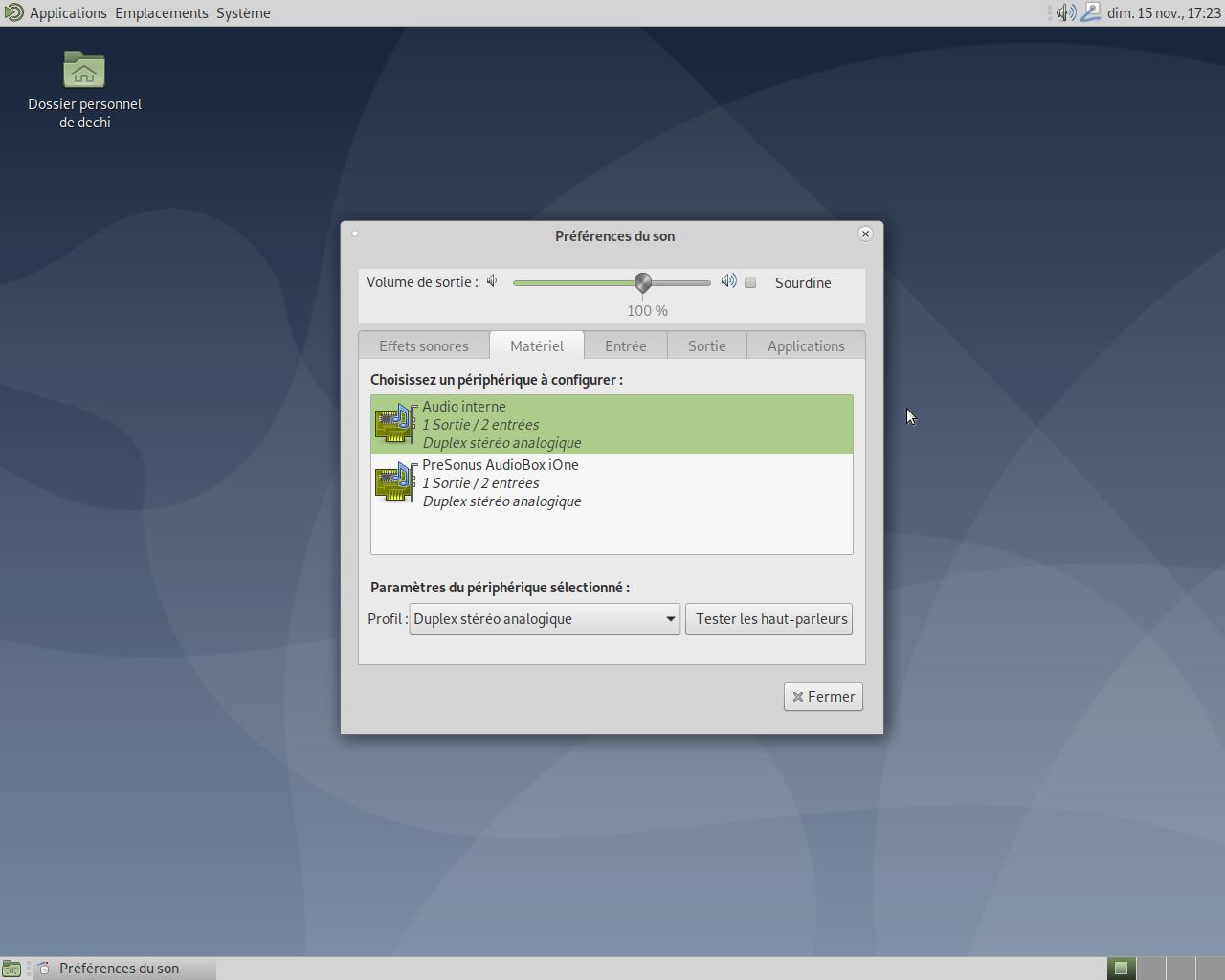The width and height of the screenshot is (1225, 980).
Task: Open the Profil dropdown
Action: 545,619
